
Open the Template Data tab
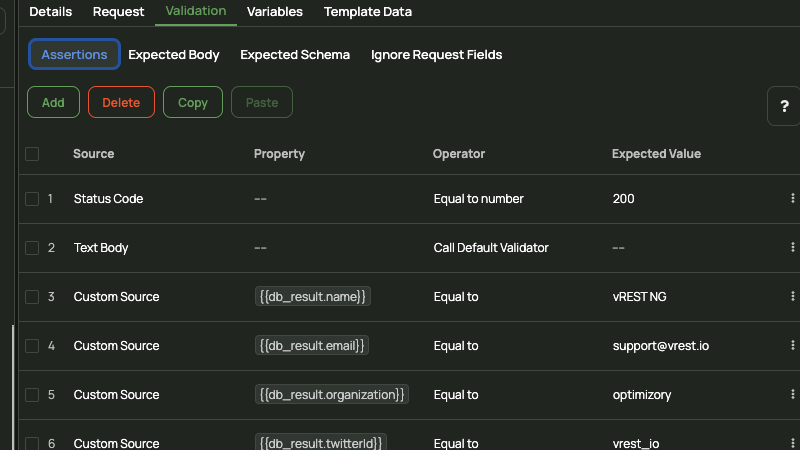coord(368,11)
